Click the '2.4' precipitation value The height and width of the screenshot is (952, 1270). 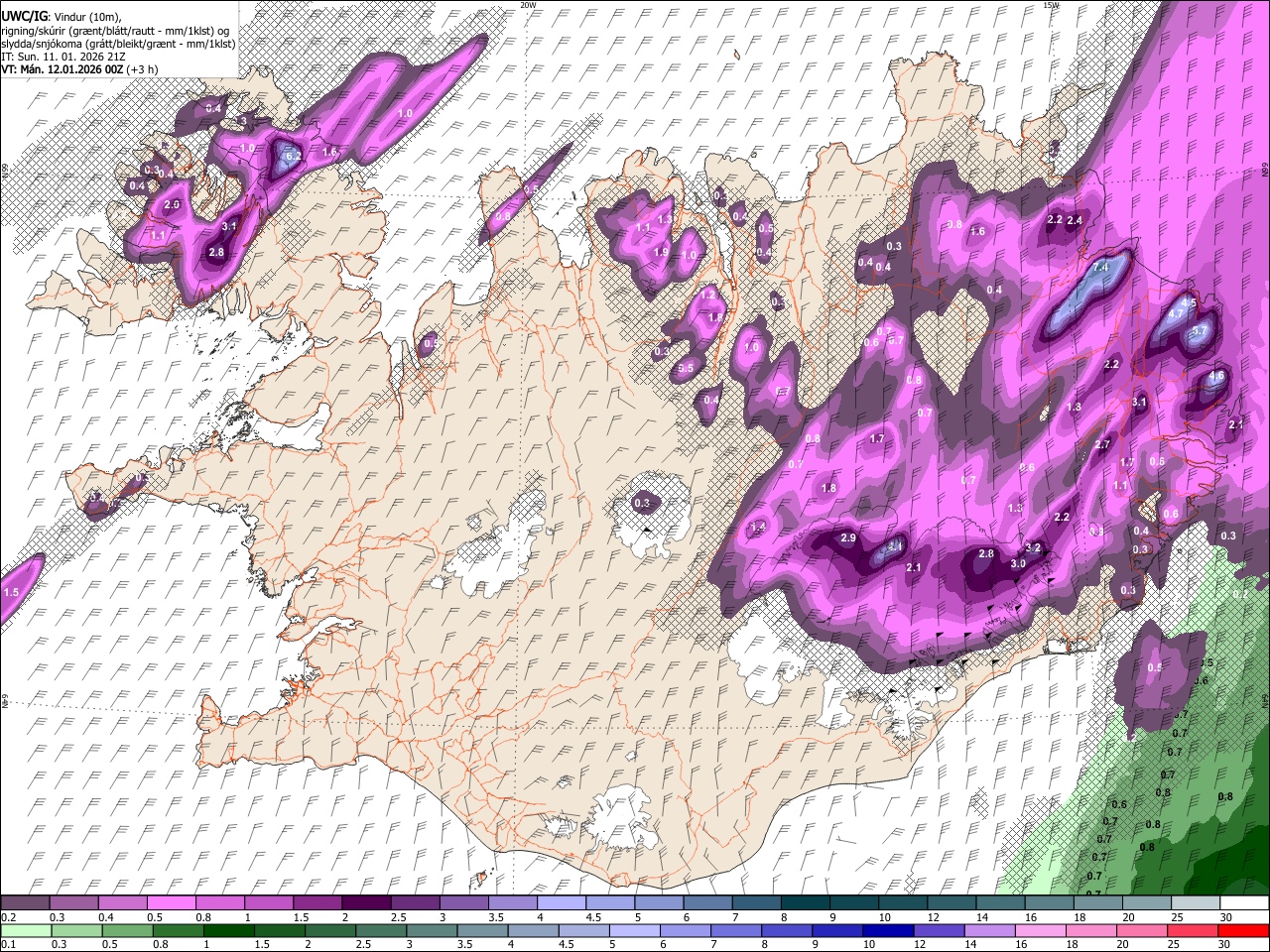(1074, 220)
